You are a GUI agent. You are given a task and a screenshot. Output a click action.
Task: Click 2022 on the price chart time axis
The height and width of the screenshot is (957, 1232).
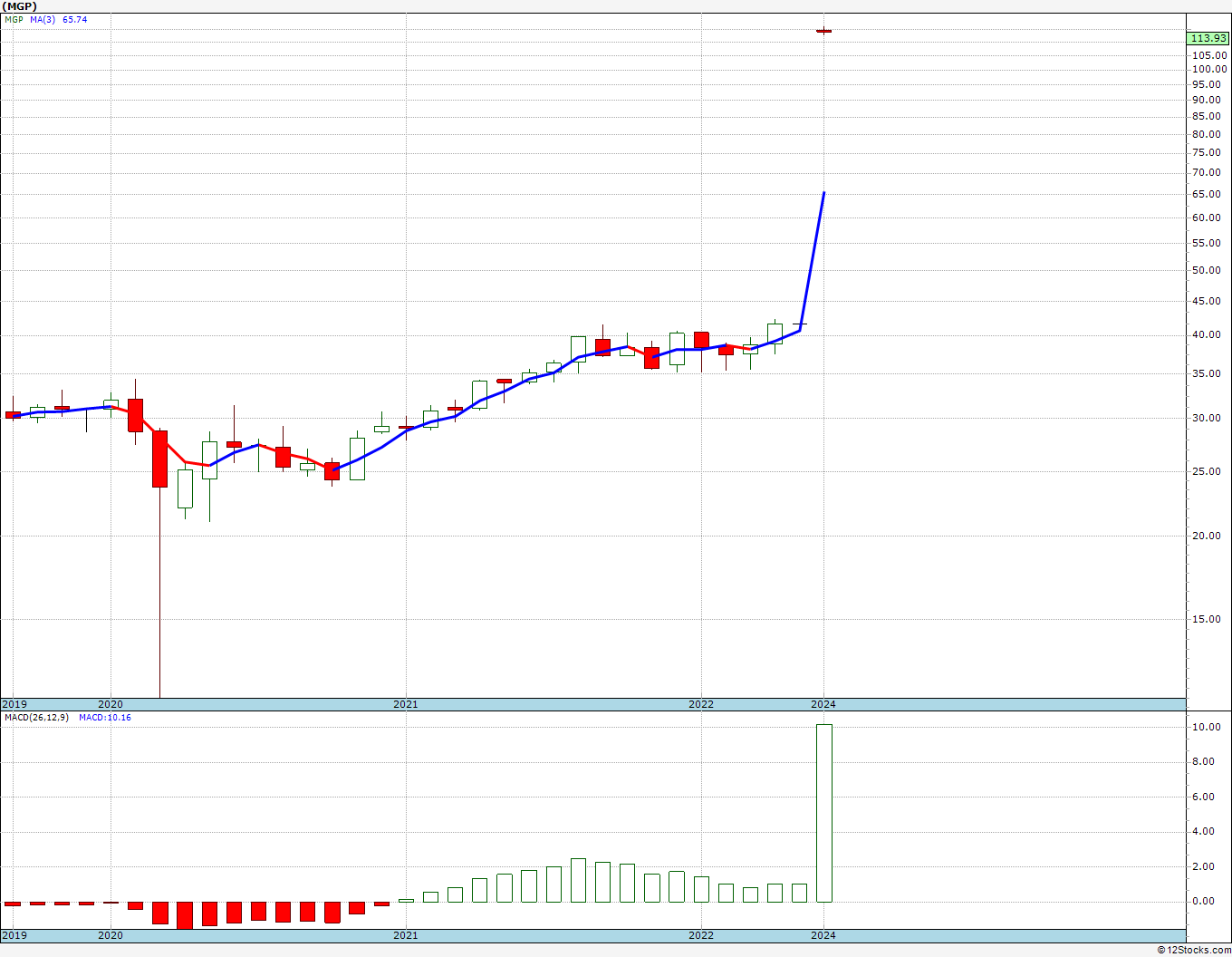[x=700, y=704]
